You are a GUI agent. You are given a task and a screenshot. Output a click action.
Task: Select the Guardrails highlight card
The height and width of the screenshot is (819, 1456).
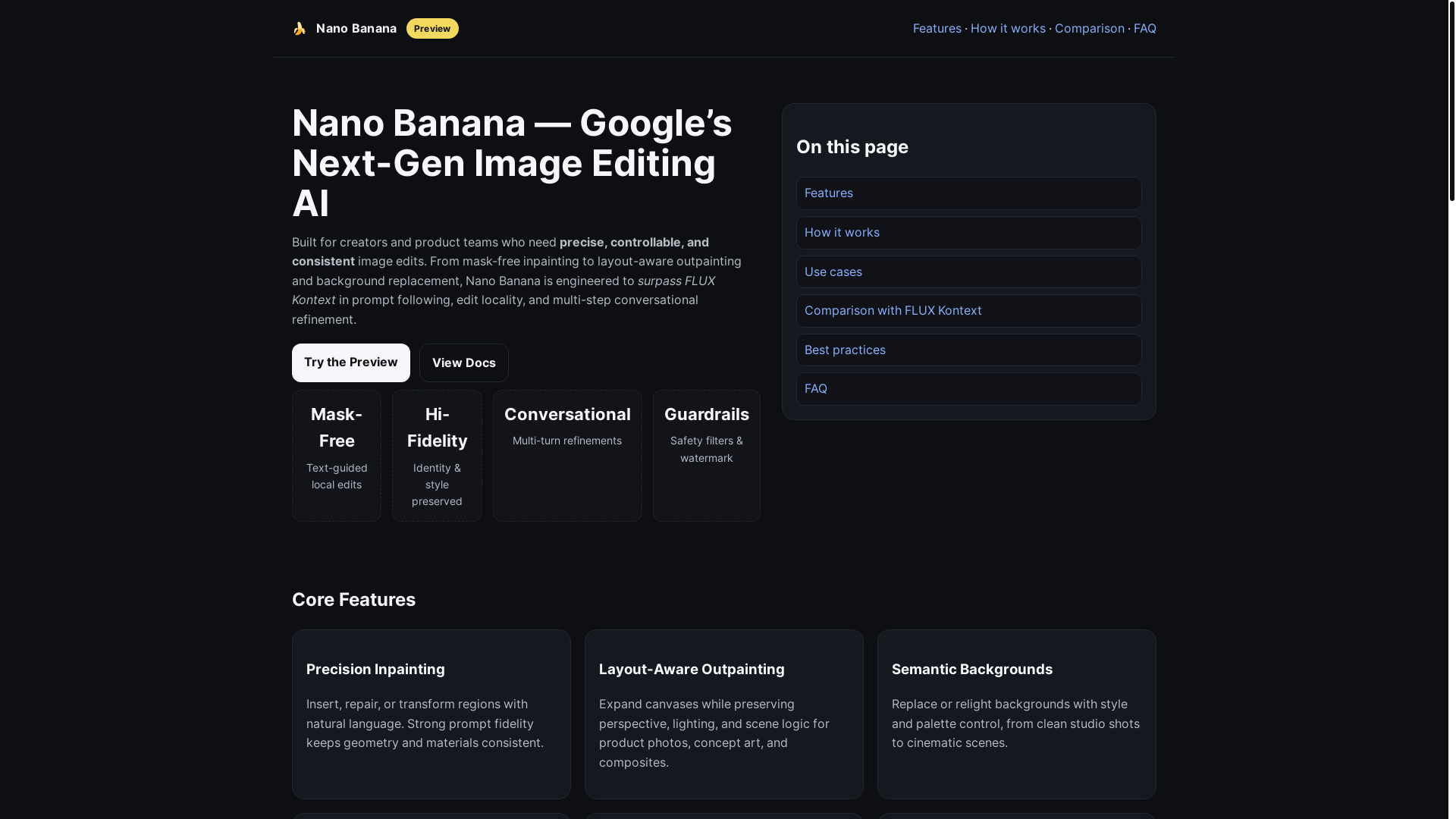(706, 456)
